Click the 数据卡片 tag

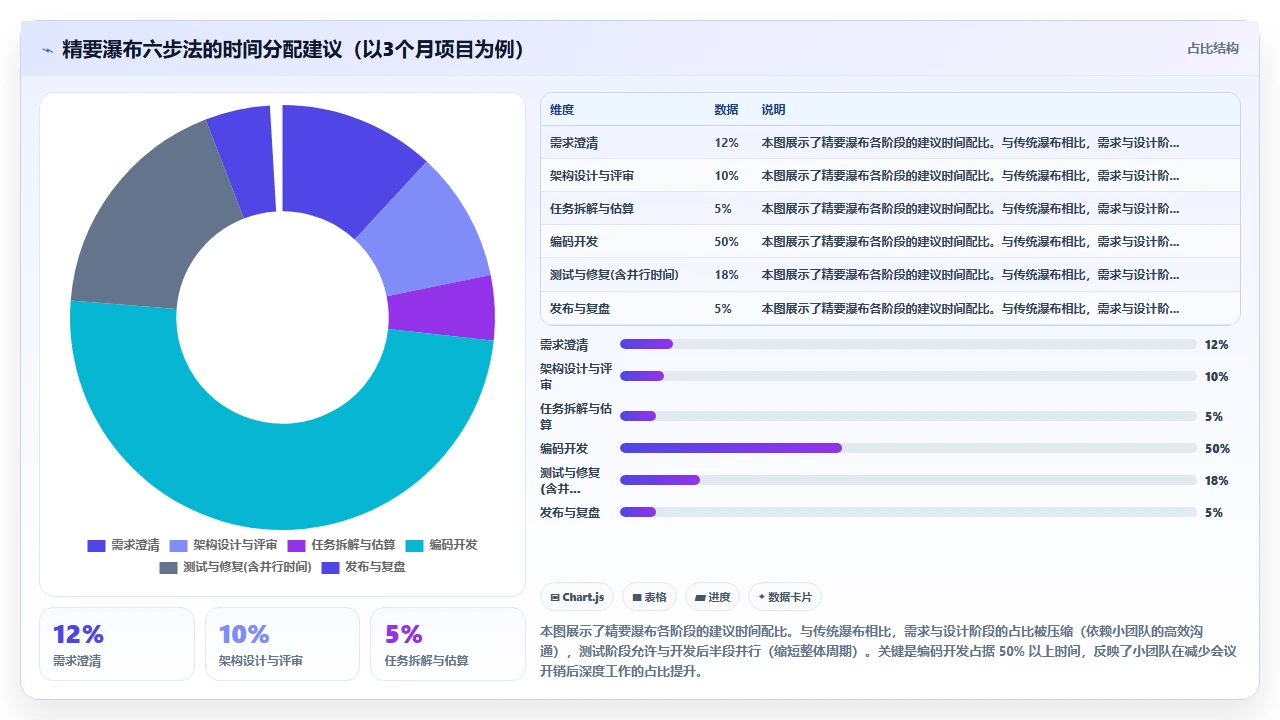(x=785, y=597)
